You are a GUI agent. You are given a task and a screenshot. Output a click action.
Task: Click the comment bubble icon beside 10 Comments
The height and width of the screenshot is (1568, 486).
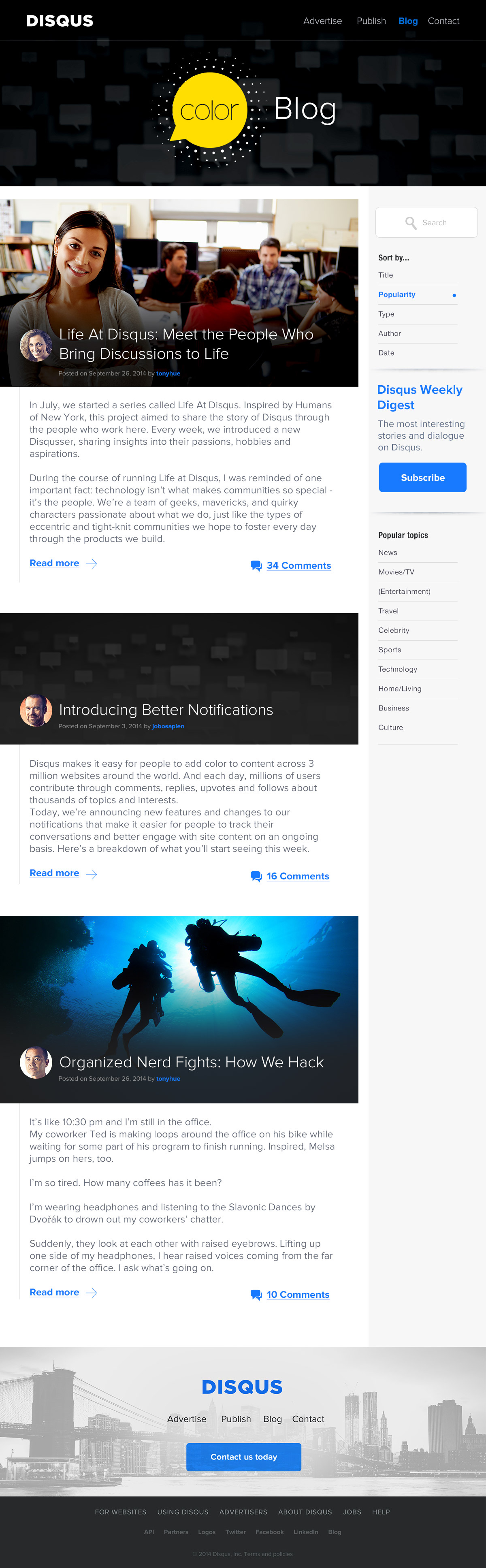point(256,1295)
